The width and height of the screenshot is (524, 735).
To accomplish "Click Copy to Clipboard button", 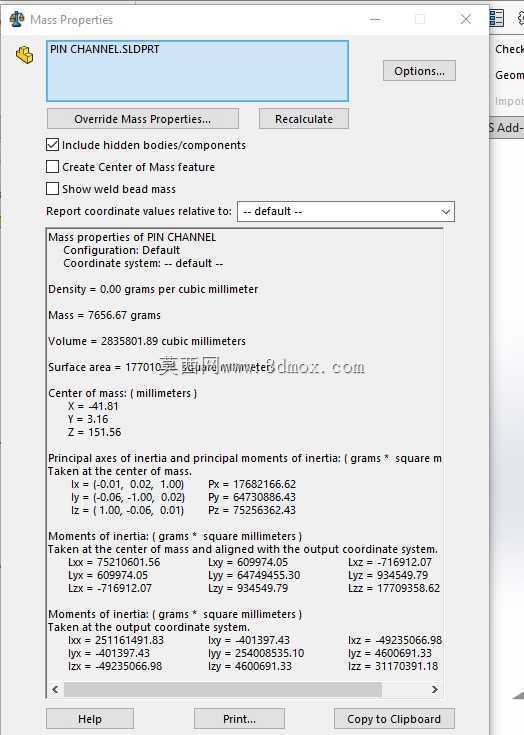I will 394,719.
